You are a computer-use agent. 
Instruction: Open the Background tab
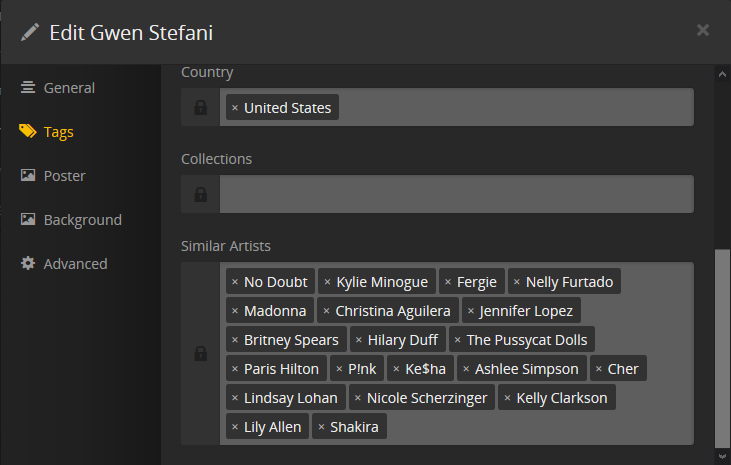[82, 220]
